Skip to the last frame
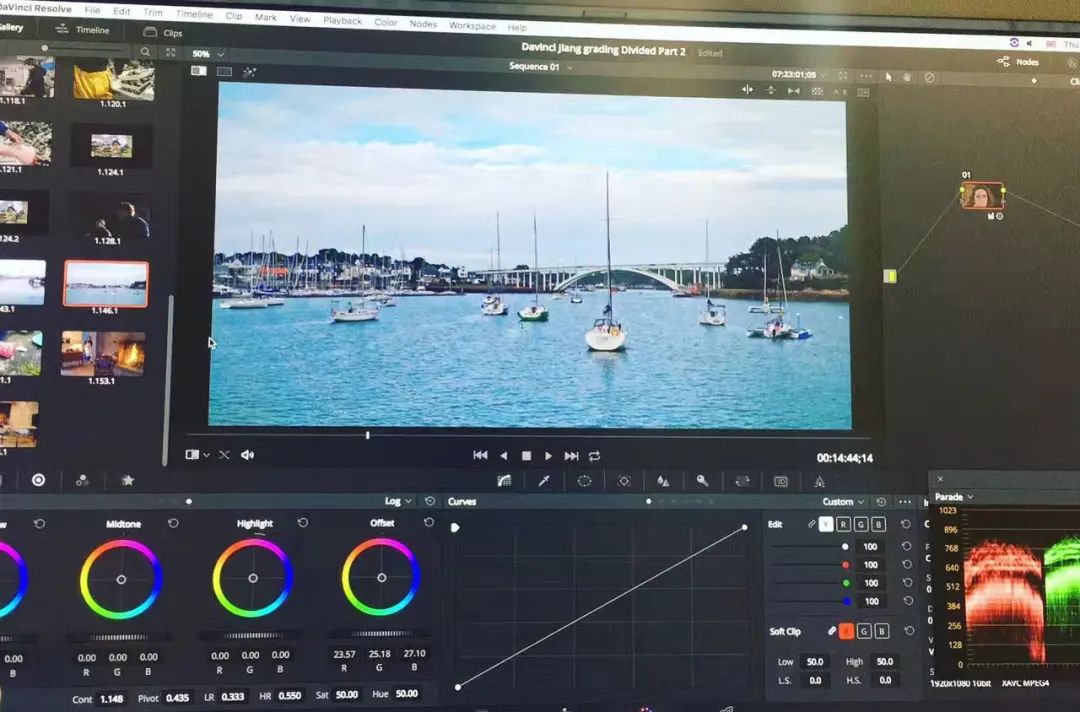This screenshot has height=712, width=1080. (571, 456)
